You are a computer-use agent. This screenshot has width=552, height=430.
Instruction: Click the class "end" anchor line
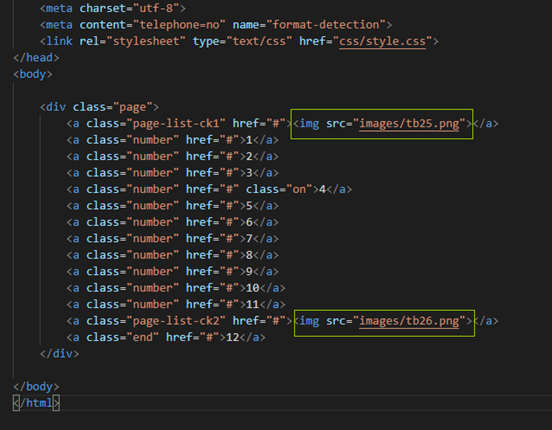pos(166,337)
